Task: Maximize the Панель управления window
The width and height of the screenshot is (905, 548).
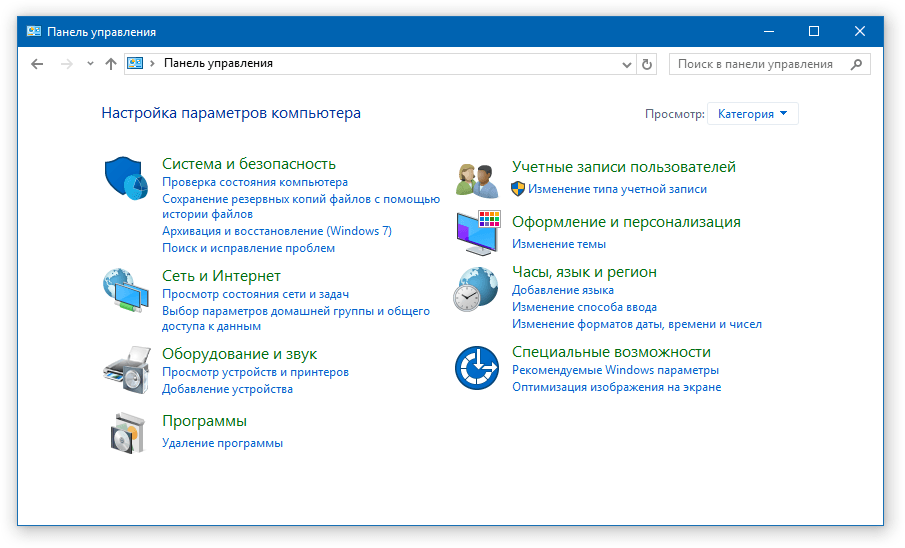Action: 814,31
